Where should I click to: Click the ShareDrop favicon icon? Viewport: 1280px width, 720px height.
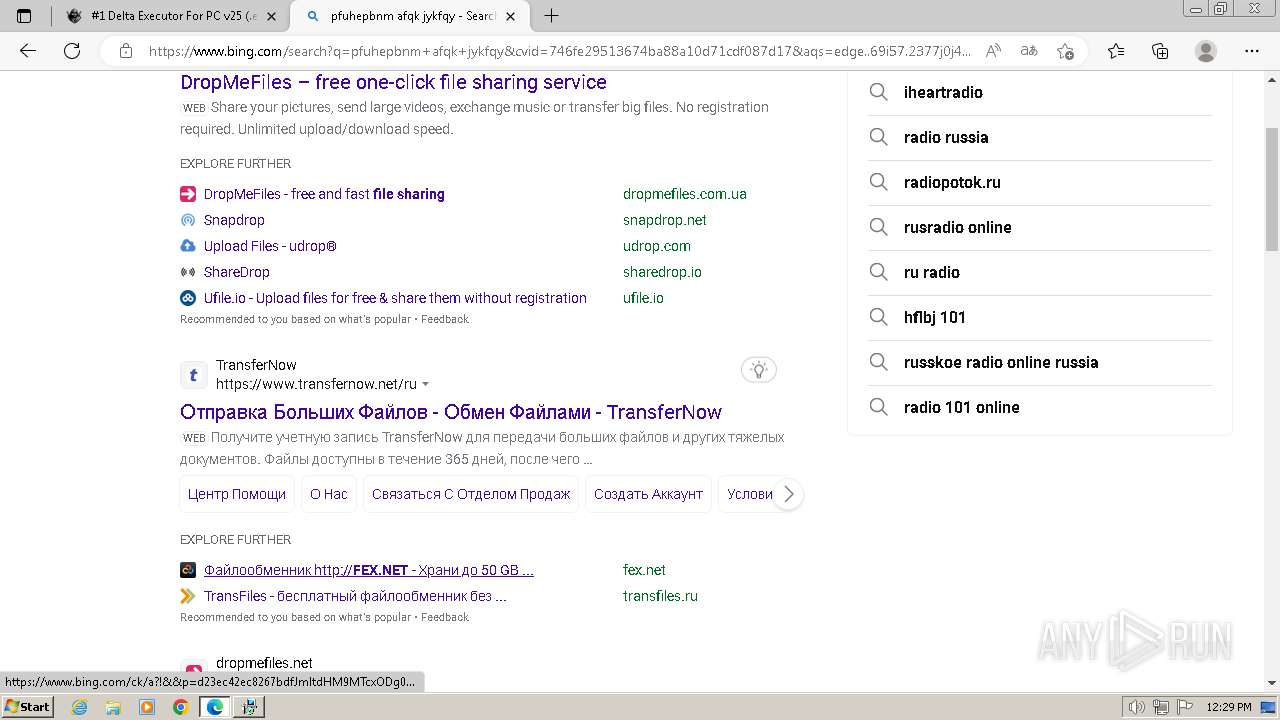point(188,272)
